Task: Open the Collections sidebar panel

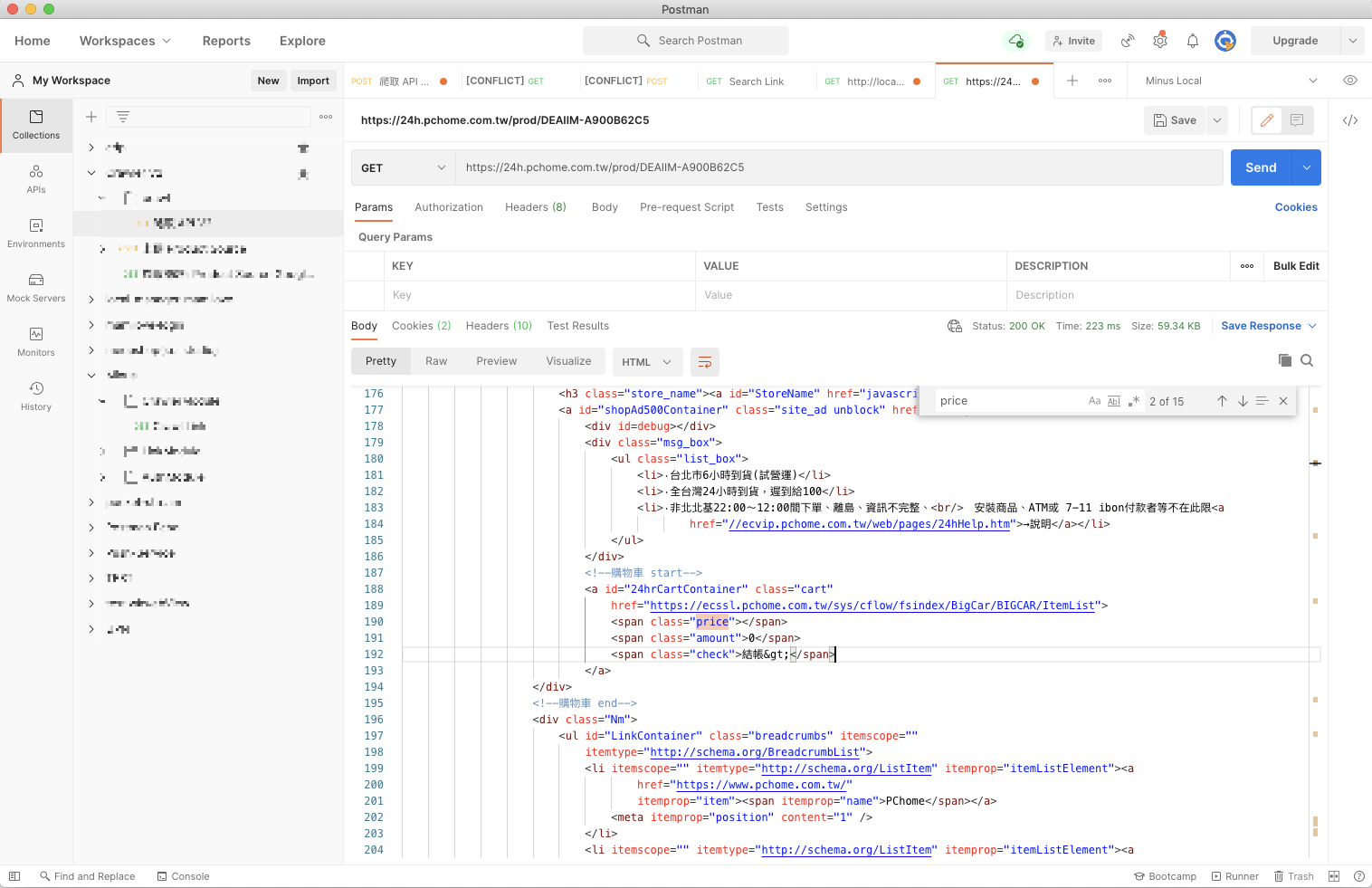Action: [36, 125]
